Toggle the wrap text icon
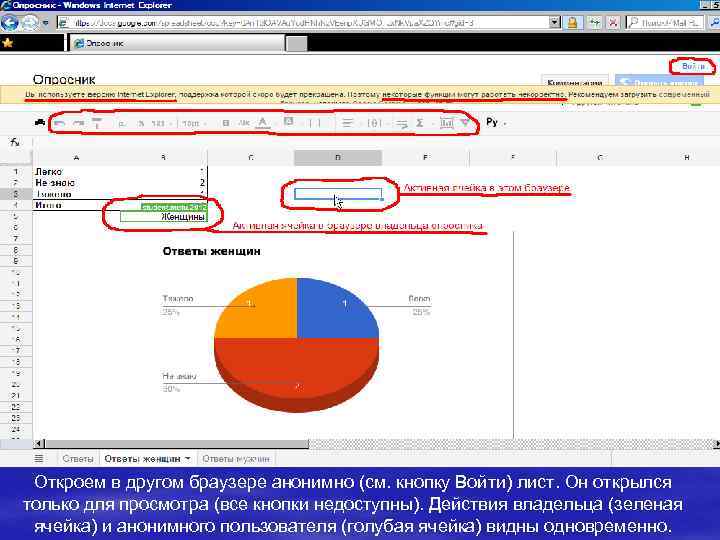Image resolution: width=720 pixels, height=540 pixels. coord(401,124)
